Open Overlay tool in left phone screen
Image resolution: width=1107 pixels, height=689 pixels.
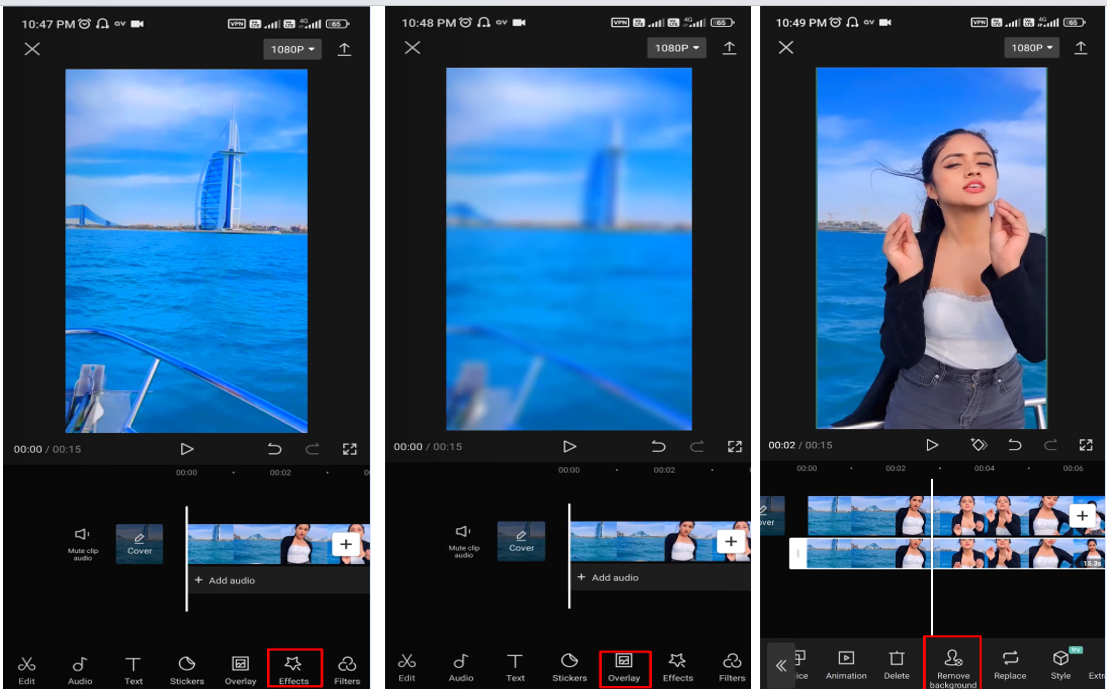(x=240, y=669)
